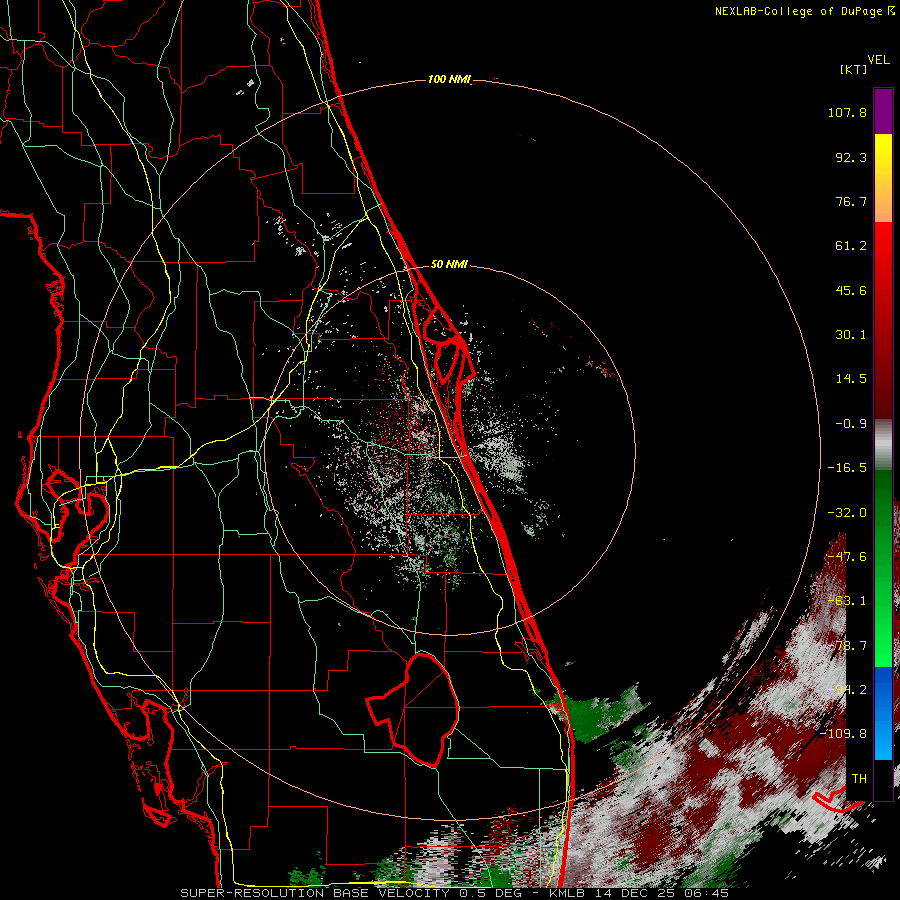Click the NEXLAB-College of DuPage title text
This screenshot has width=900, height=900.
point(804,11)
